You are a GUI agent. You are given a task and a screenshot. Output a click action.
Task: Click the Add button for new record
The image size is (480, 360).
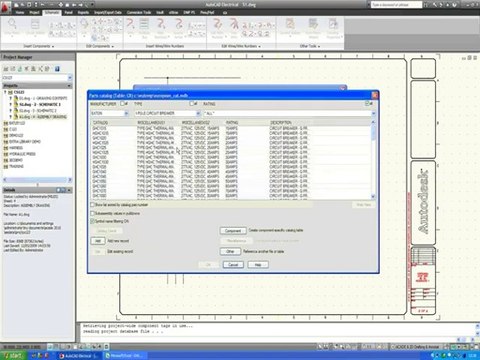point(98,241)
